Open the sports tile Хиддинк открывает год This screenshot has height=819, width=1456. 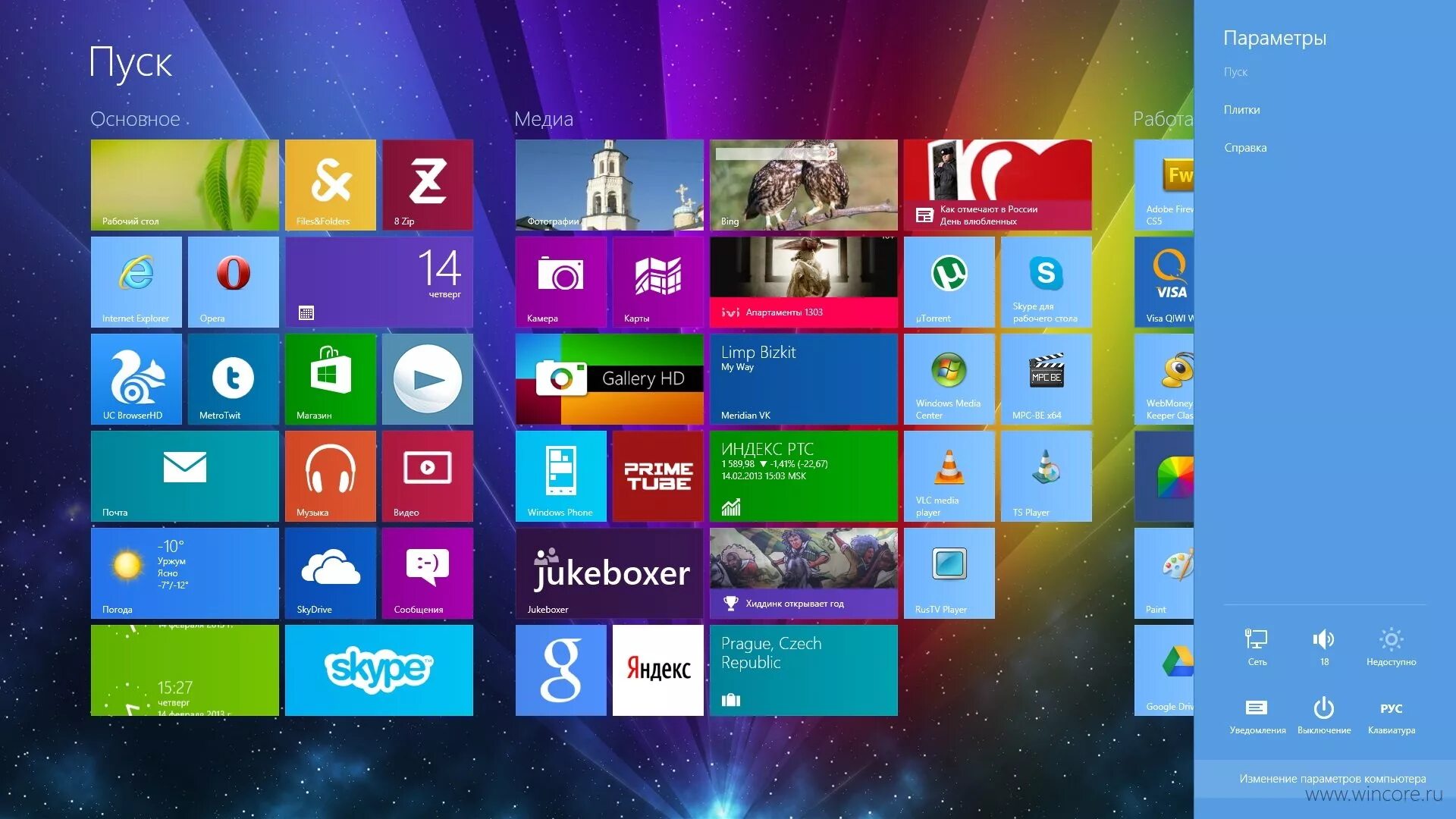804,573
